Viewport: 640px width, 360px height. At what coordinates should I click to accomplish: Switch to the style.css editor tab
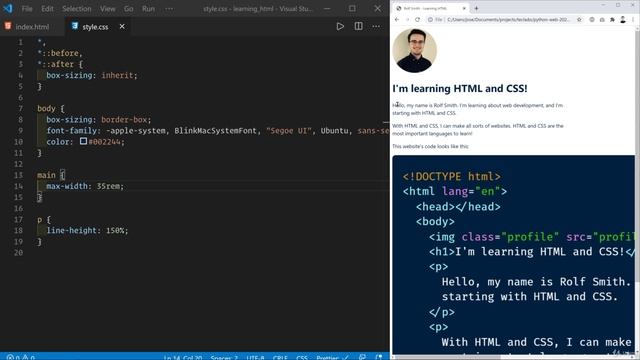(x=95, y=27)
